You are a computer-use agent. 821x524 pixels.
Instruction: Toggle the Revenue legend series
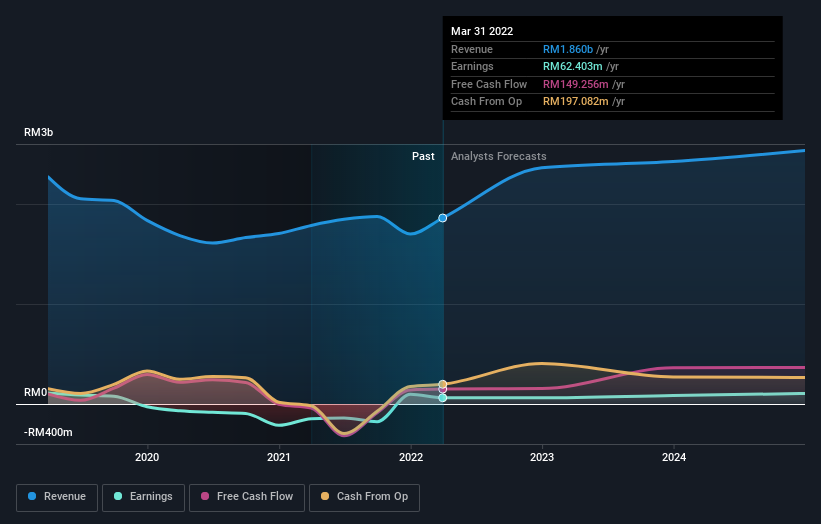coord(57,497)
